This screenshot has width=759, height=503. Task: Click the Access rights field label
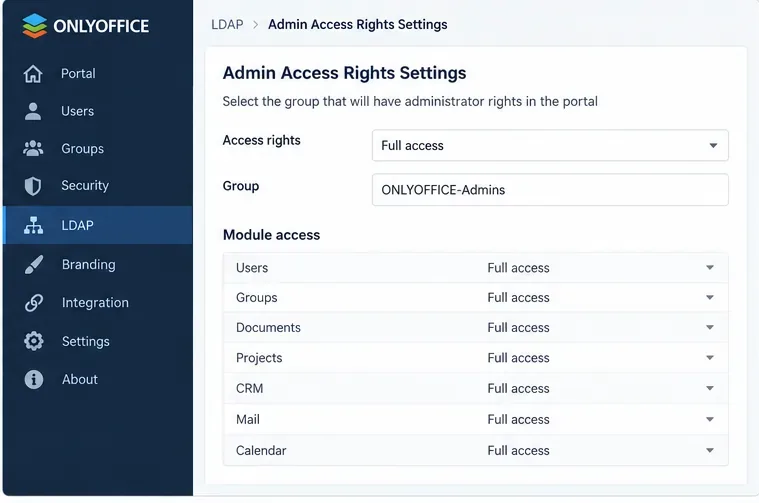click(261, 140)
